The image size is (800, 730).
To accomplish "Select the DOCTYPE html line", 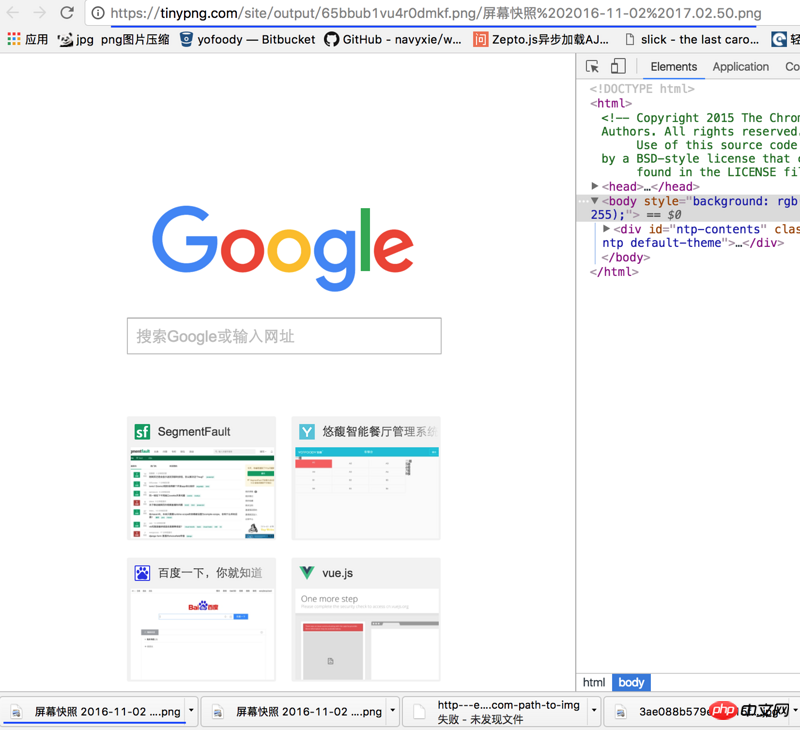I will 642,89.
